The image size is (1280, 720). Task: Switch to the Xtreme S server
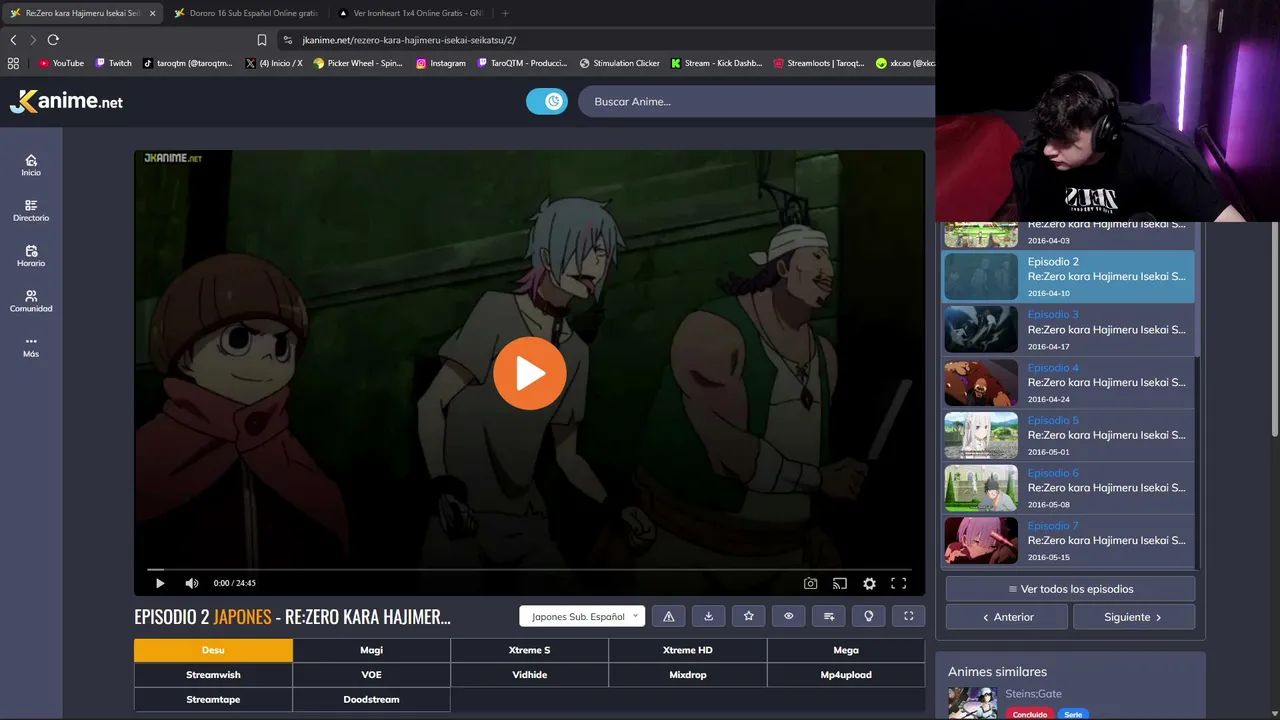(530, 650)
